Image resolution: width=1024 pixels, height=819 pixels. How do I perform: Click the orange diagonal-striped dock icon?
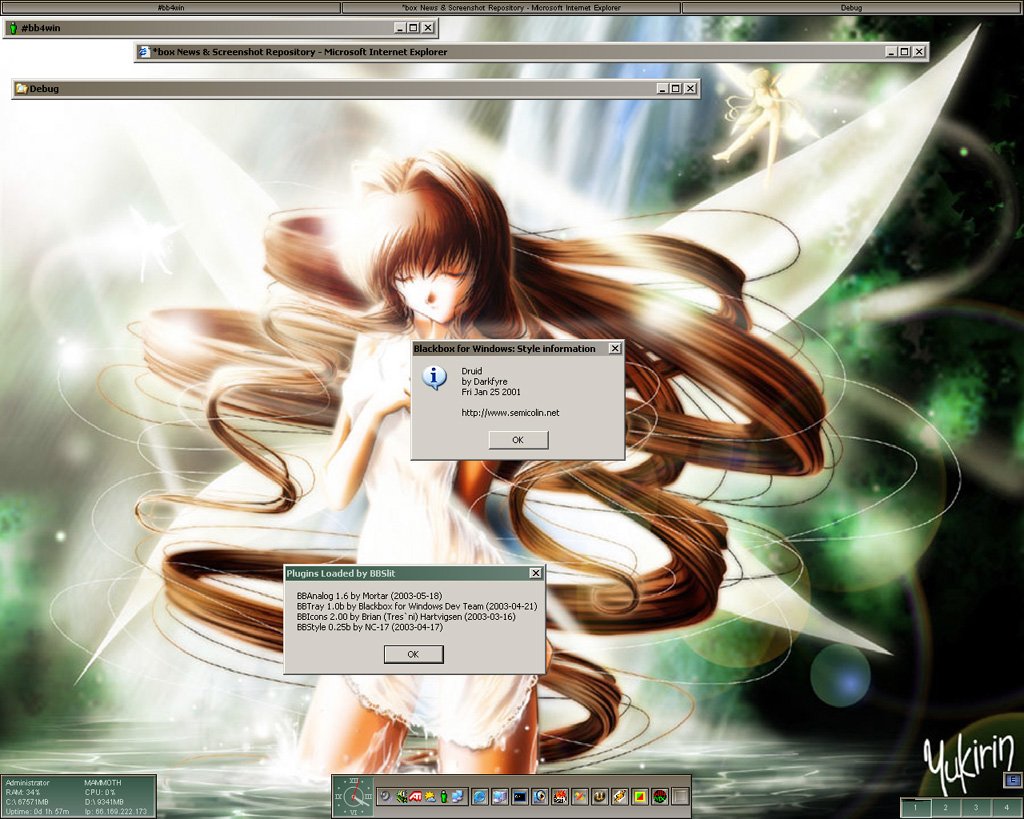click(x=620, y=796)
